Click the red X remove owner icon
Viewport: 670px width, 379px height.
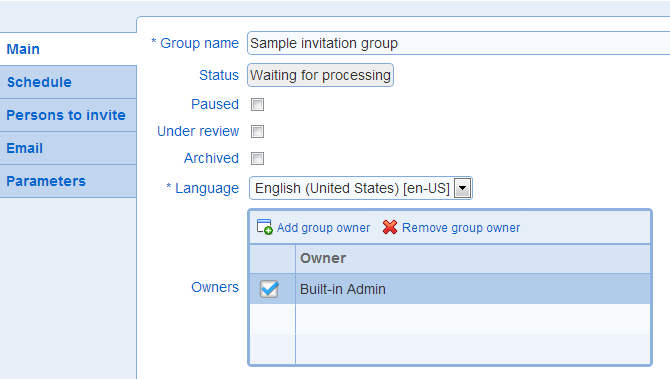point(390,227)
